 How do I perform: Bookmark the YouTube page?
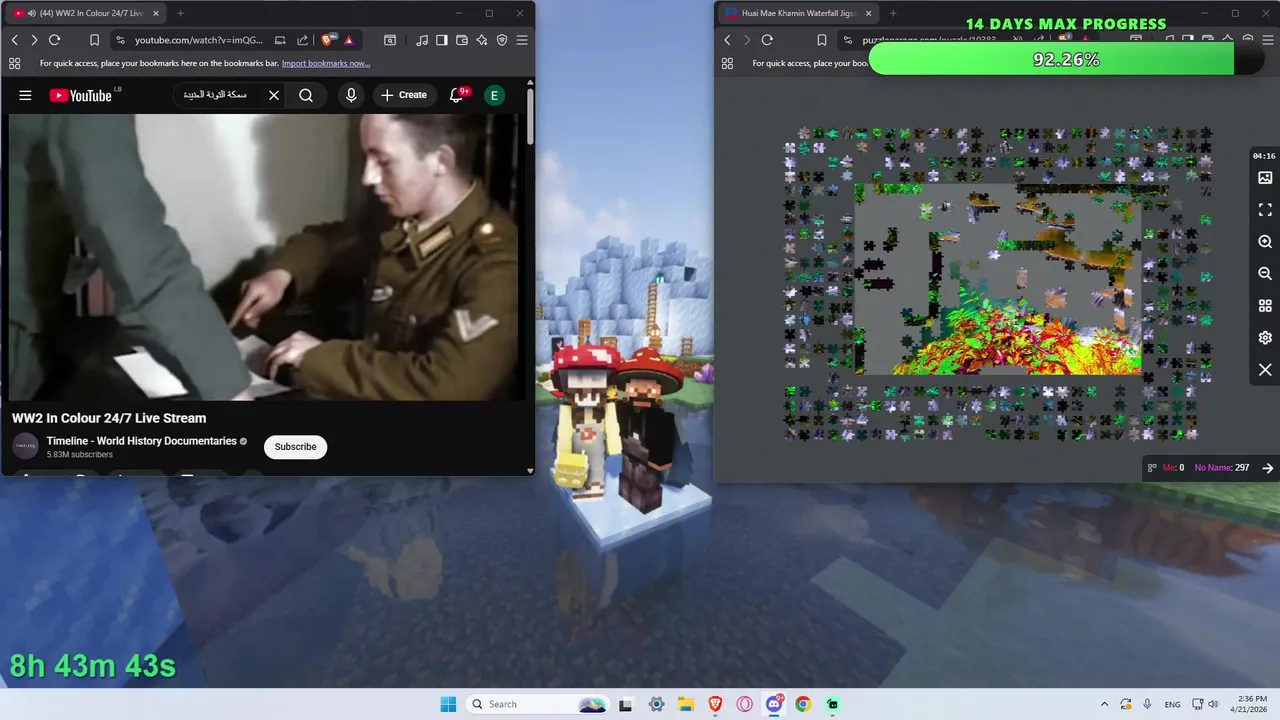point(94,40)
